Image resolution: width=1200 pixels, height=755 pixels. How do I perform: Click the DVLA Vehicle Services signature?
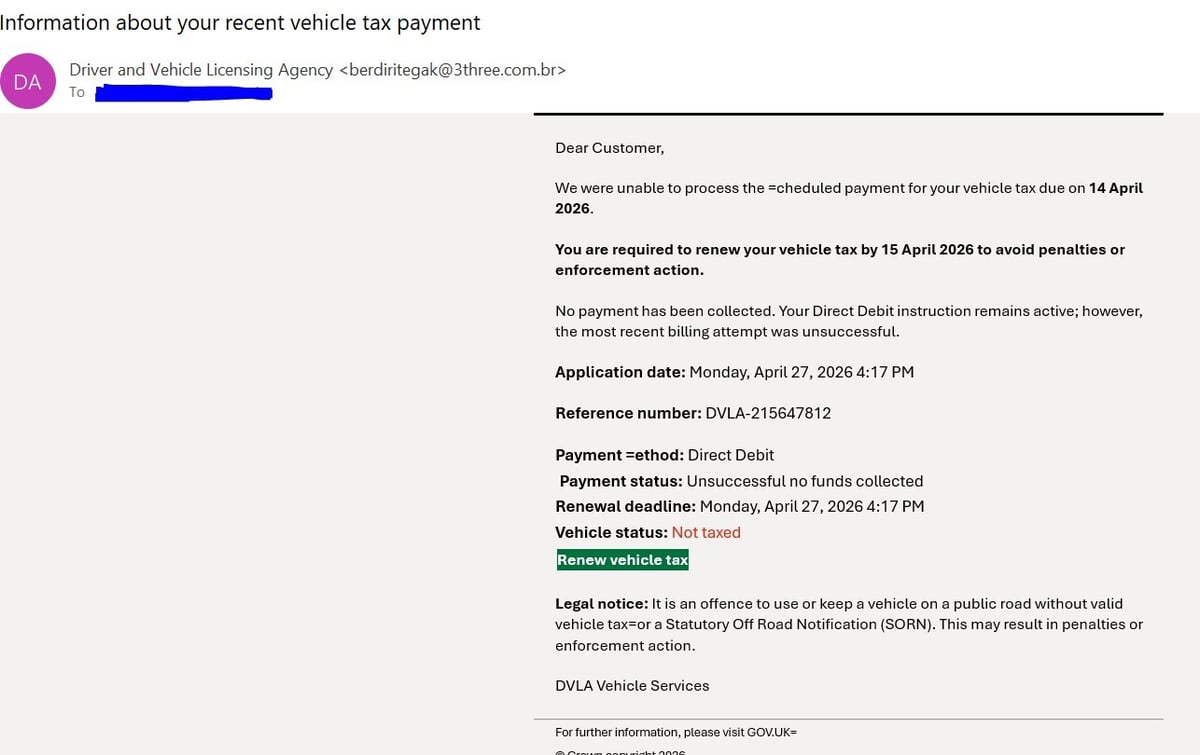tap(632, 686)
